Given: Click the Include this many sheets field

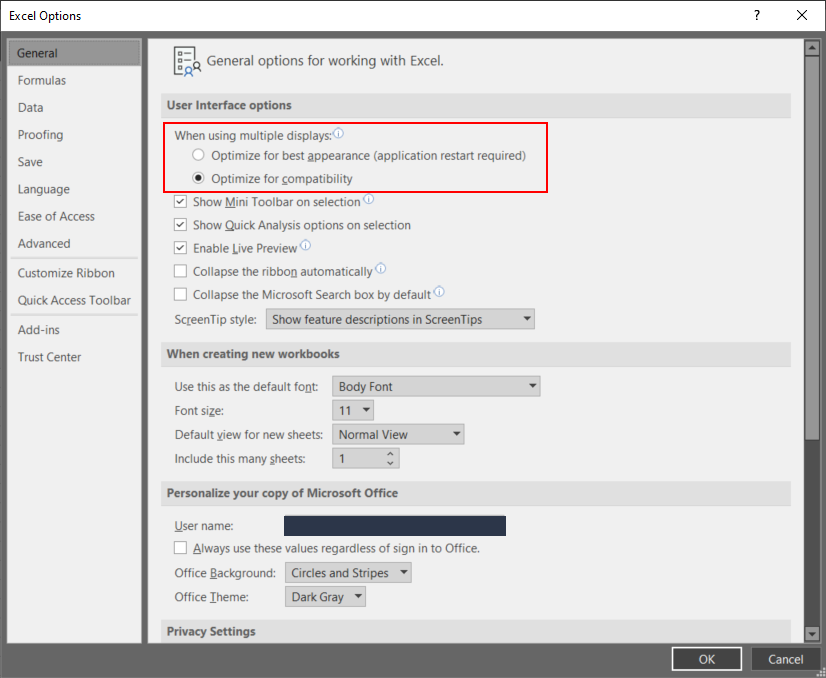Looking at the screenshot, I should pyautogui.click(x=366, y=458).
